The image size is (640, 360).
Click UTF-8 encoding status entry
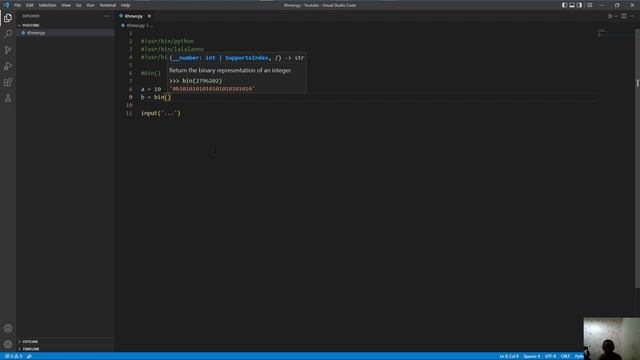(x=550, y=356)
